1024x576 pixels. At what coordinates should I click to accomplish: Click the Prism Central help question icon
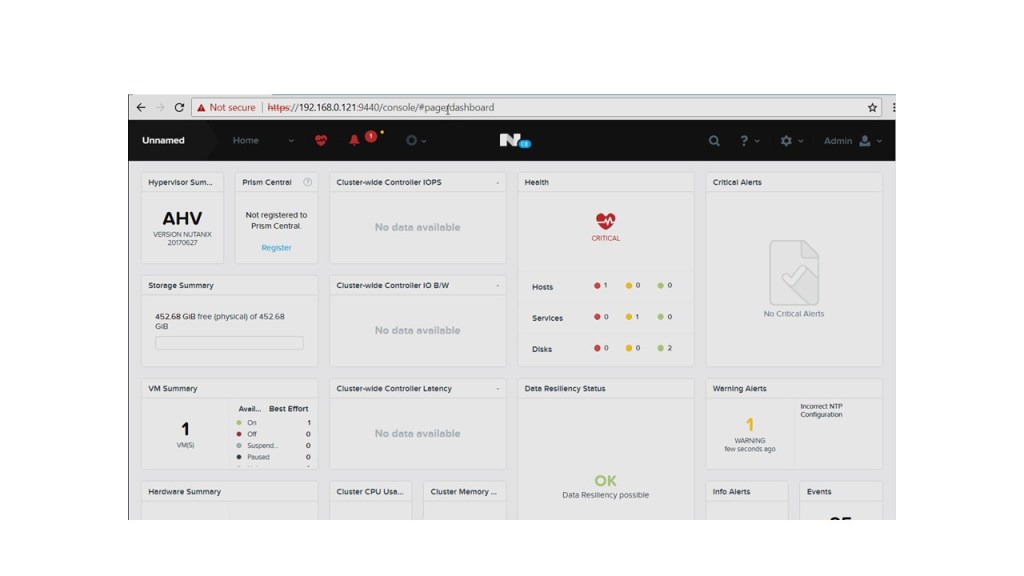[x=307, y=182]
